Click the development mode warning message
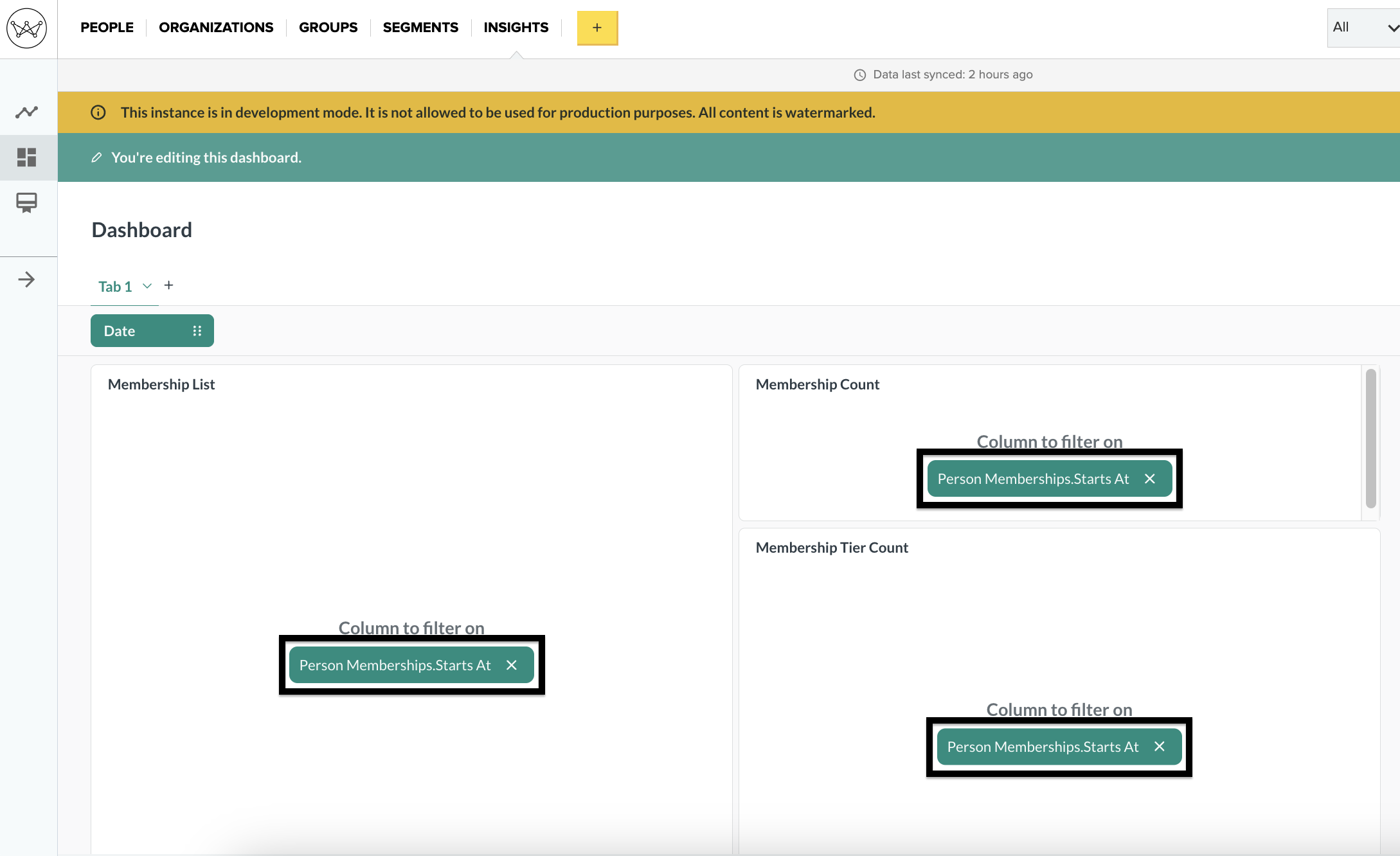 tap(498, 112)
